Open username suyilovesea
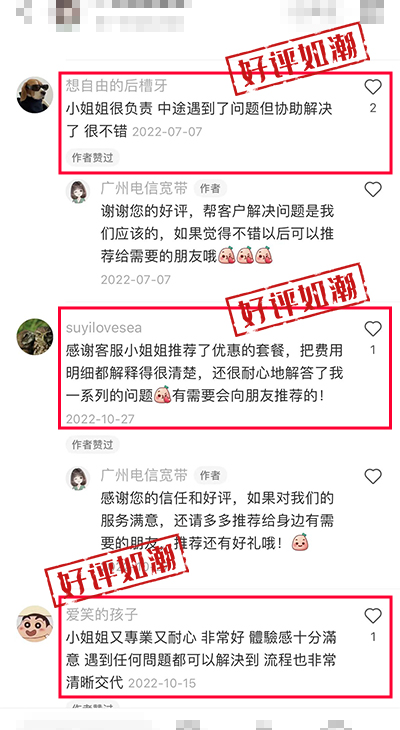 coord(104,328)
